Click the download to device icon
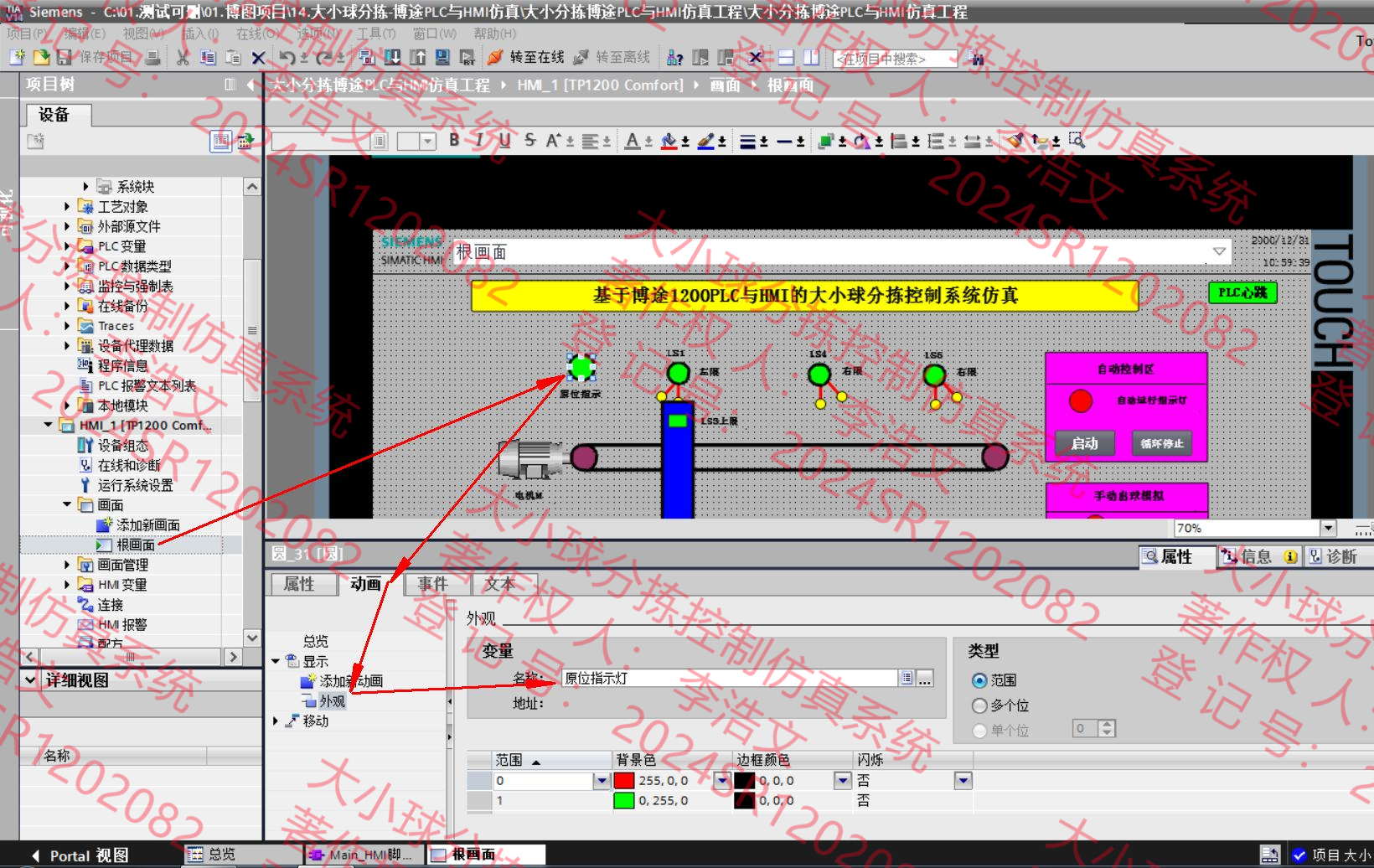This screenshot has height=868, width=1374. (392, 57)
